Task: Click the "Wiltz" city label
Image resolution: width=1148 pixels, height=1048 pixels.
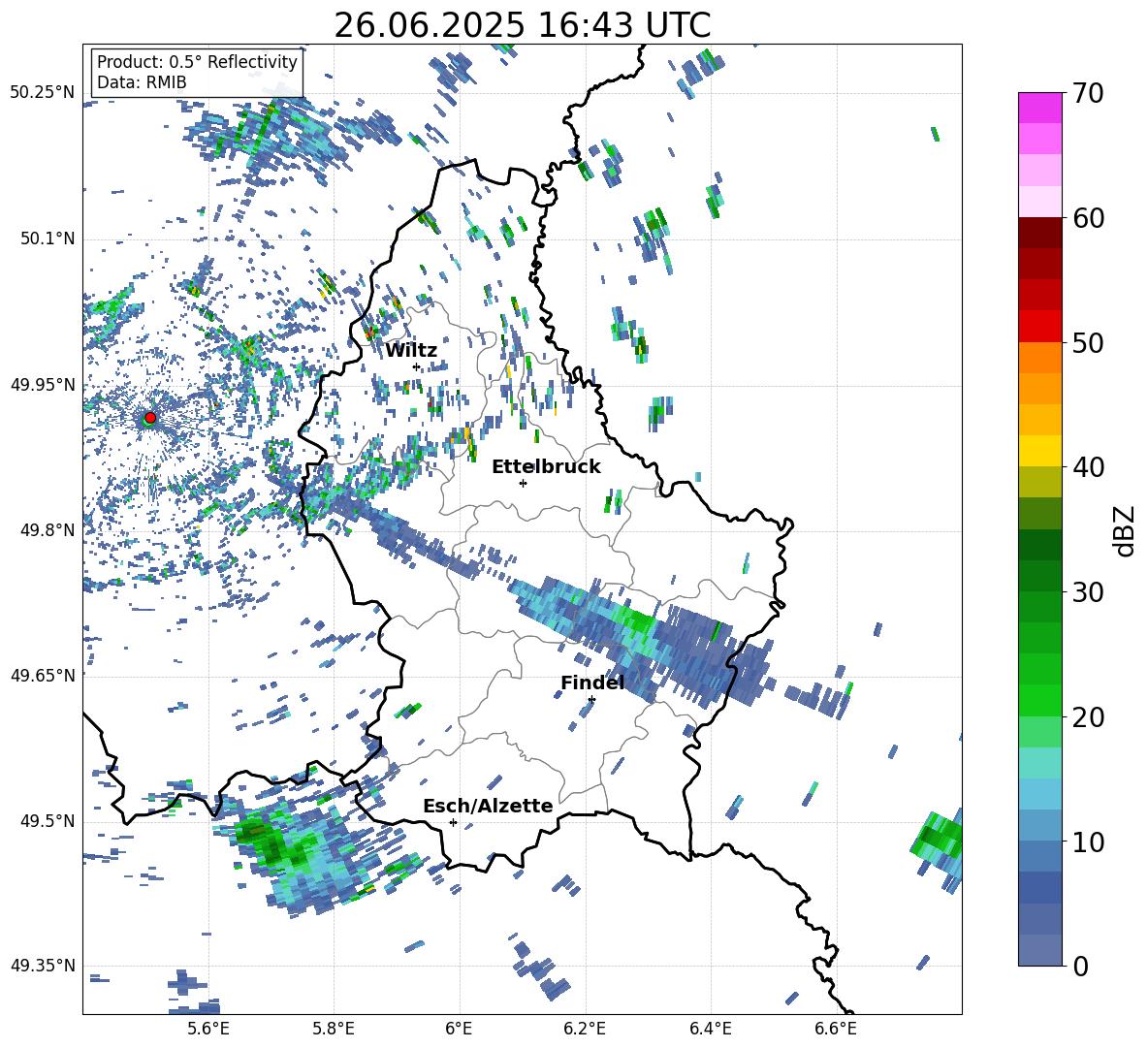Action: click(x=411, y=351)
